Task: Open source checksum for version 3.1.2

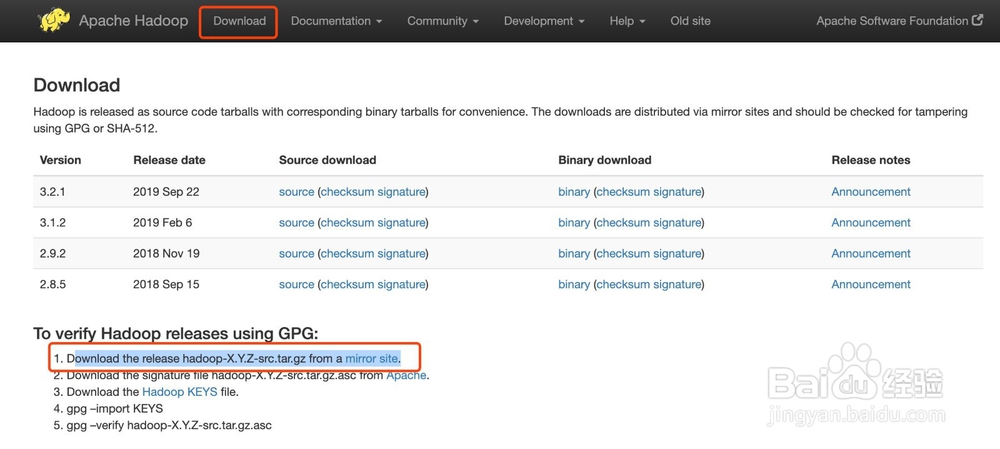Action: click(347, 223)
